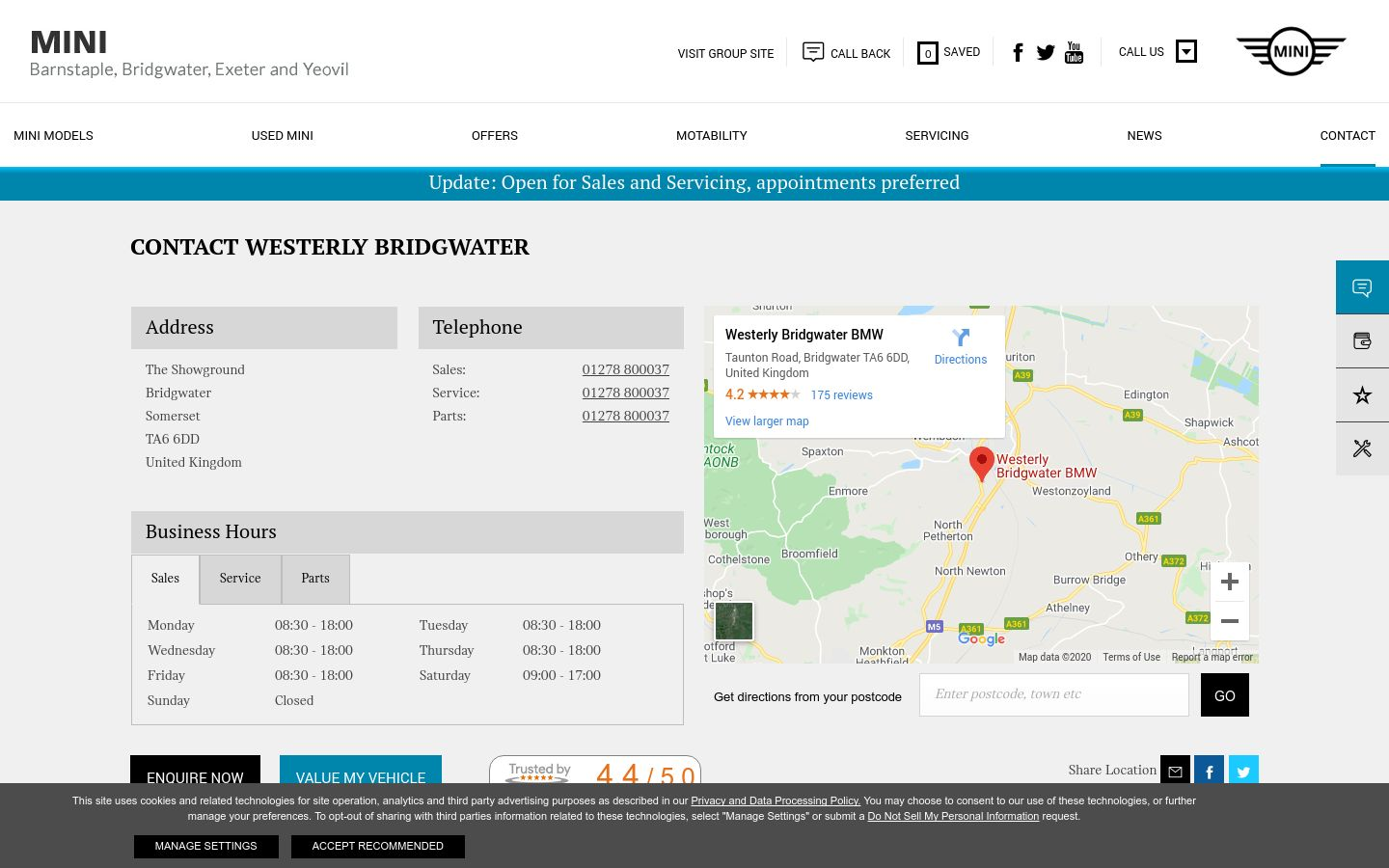
Task: Open the Facebook page icon in header
Action: point(1018,52)
